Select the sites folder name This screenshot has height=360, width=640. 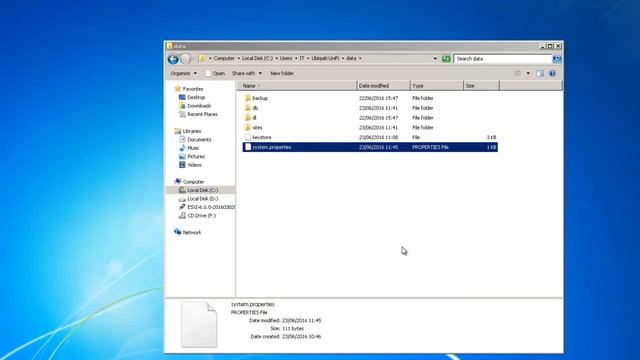coord(257,128)
